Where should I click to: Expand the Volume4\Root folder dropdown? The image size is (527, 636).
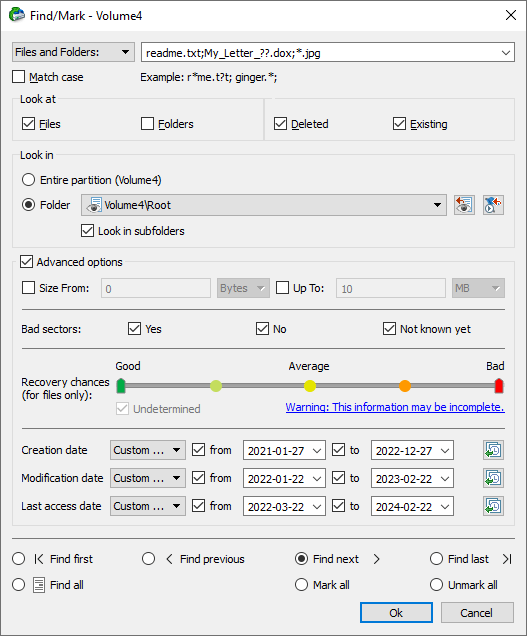pyautogui.click(x=264, y=205)
